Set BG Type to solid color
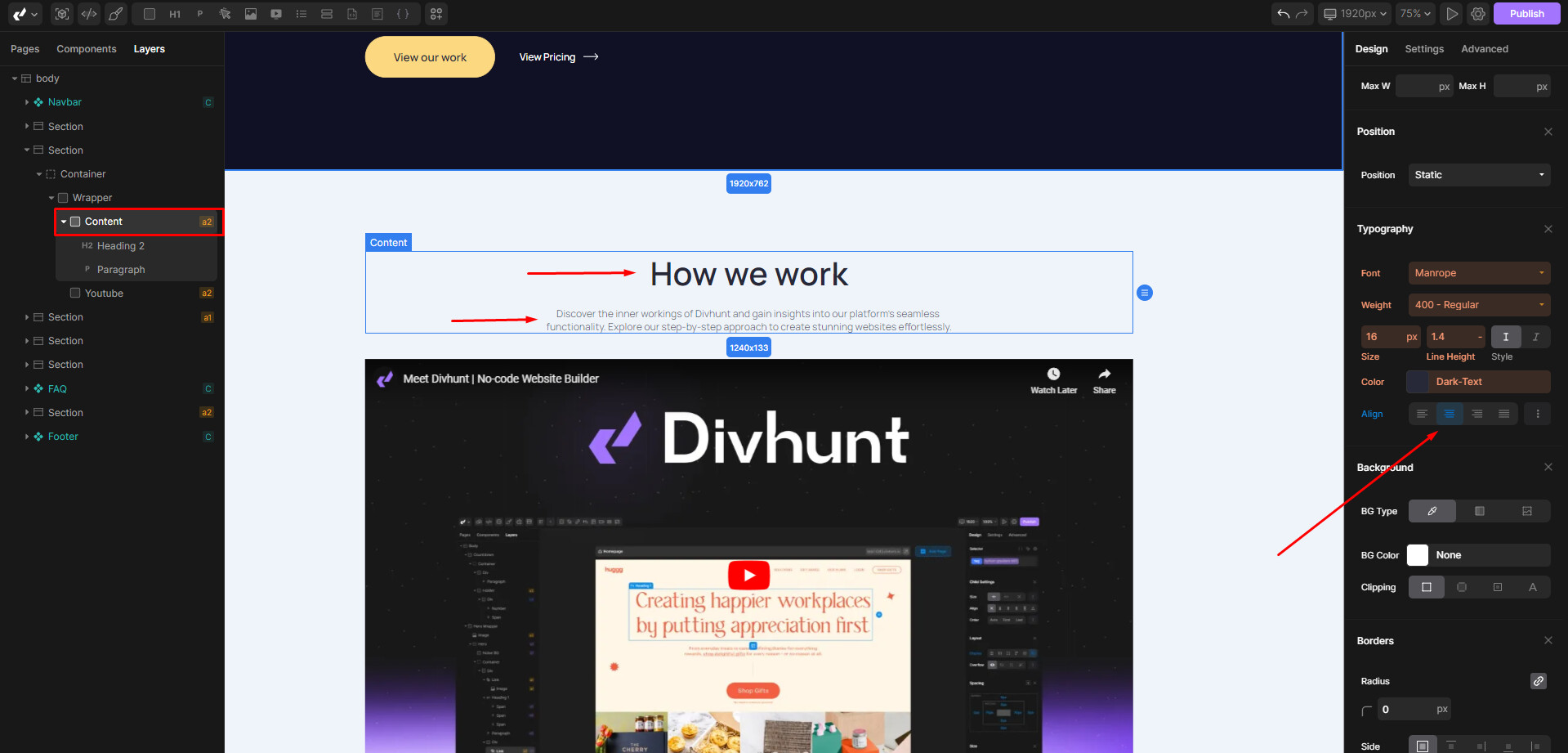This screenshot has width=1568, height=753. pyautogui.click(x=1432, y=511)
